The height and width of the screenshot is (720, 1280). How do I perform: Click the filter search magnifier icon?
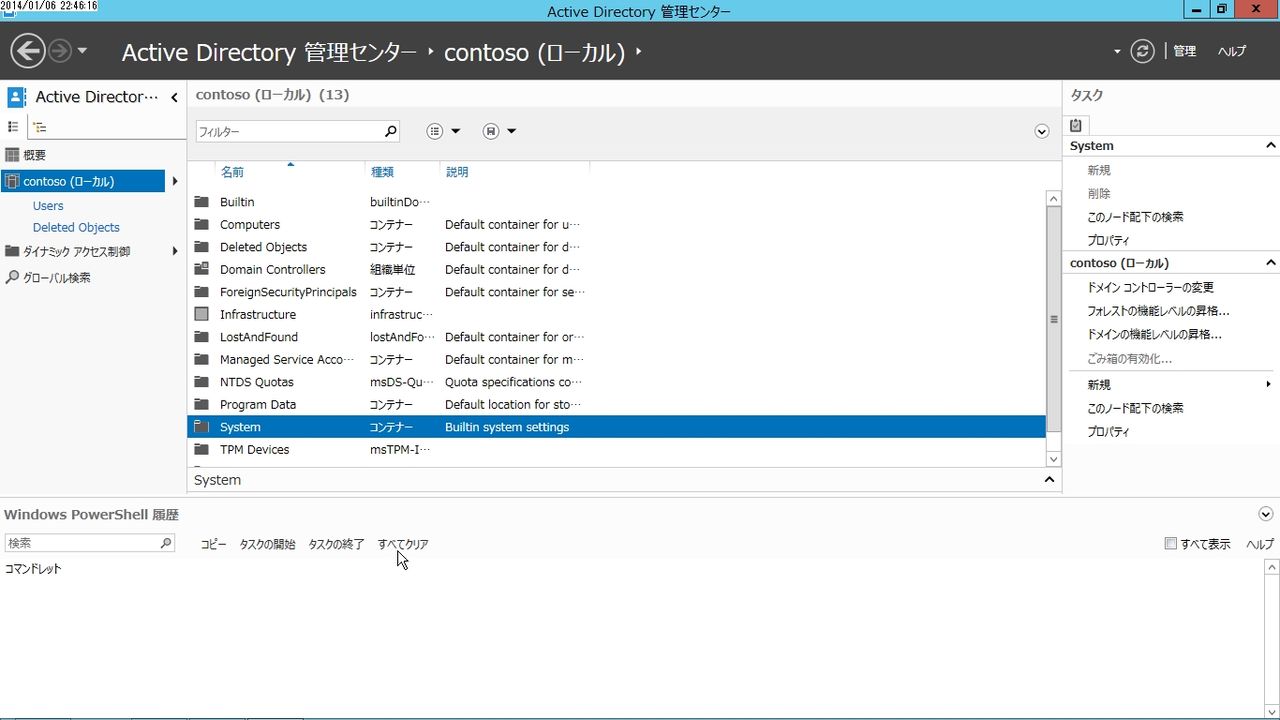[391, 131]
